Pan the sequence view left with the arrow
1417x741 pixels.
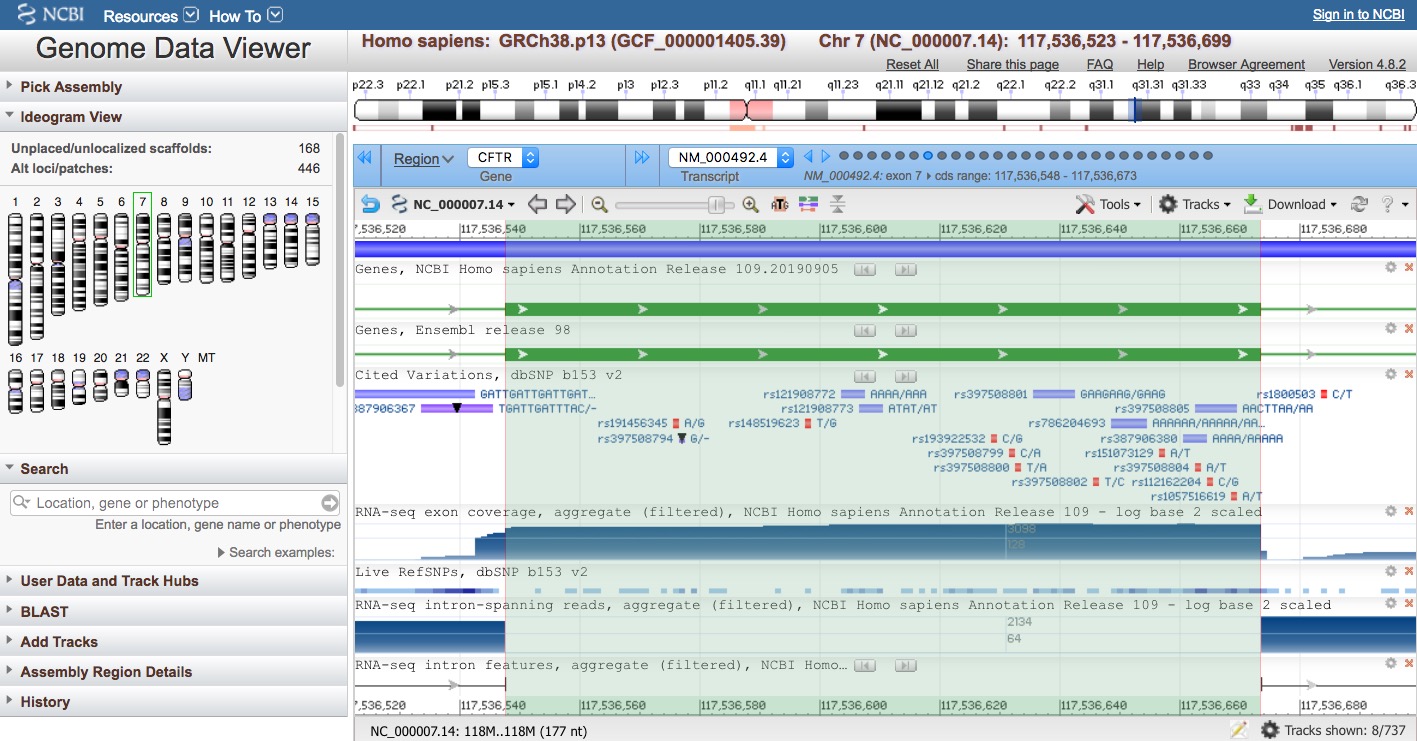[x=538, y=204]
